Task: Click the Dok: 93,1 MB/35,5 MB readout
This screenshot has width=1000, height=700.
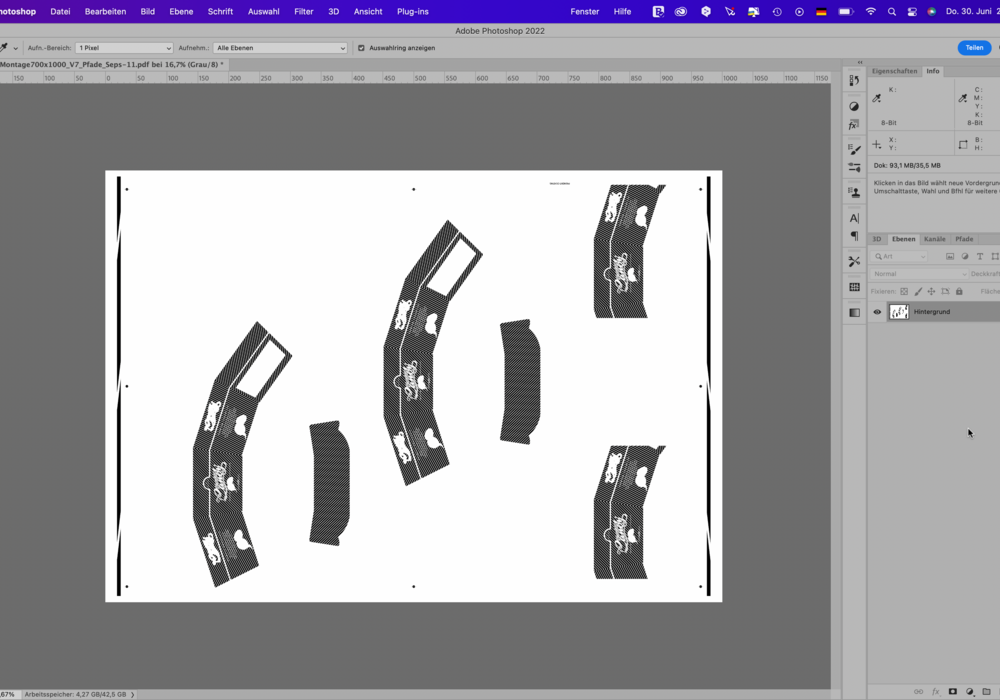Action: (x=907, y=165)
